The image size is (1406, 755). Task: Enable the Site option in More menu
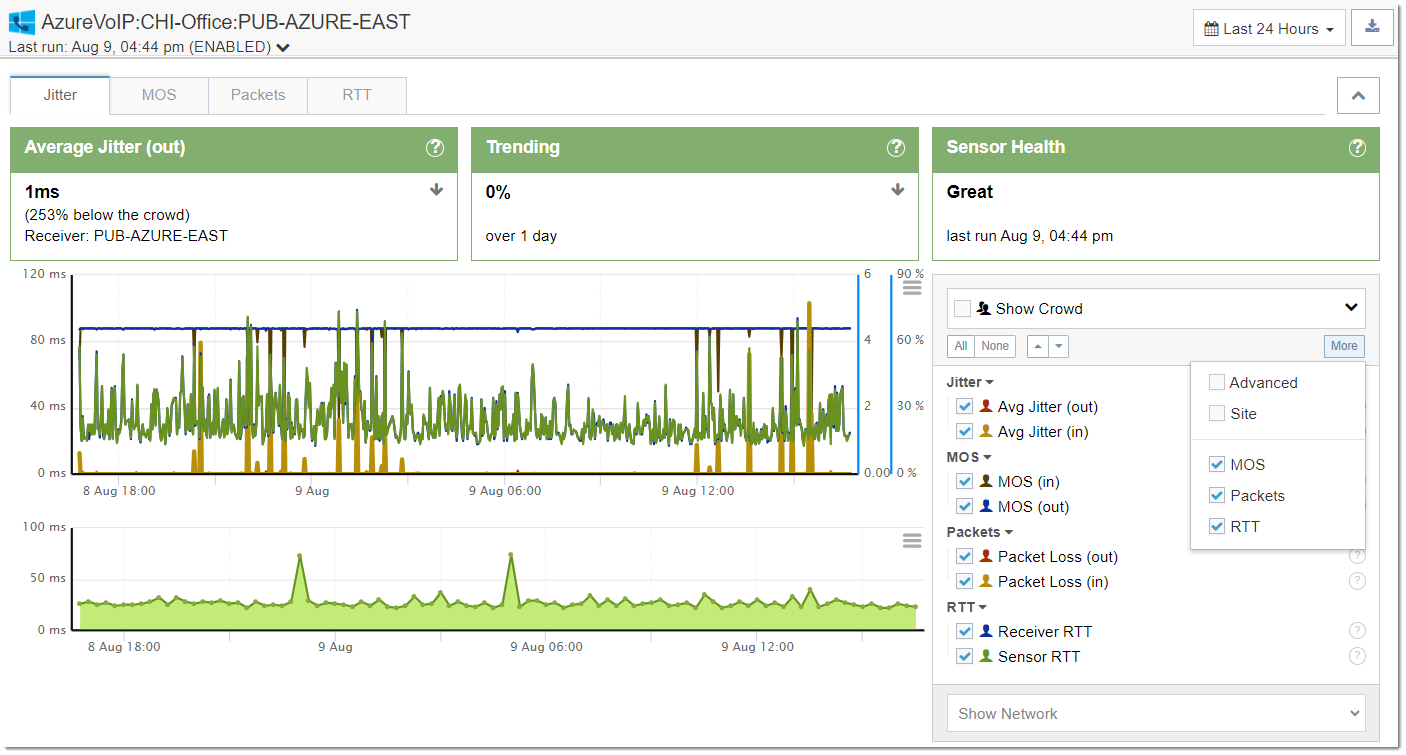pos(1217,413)
